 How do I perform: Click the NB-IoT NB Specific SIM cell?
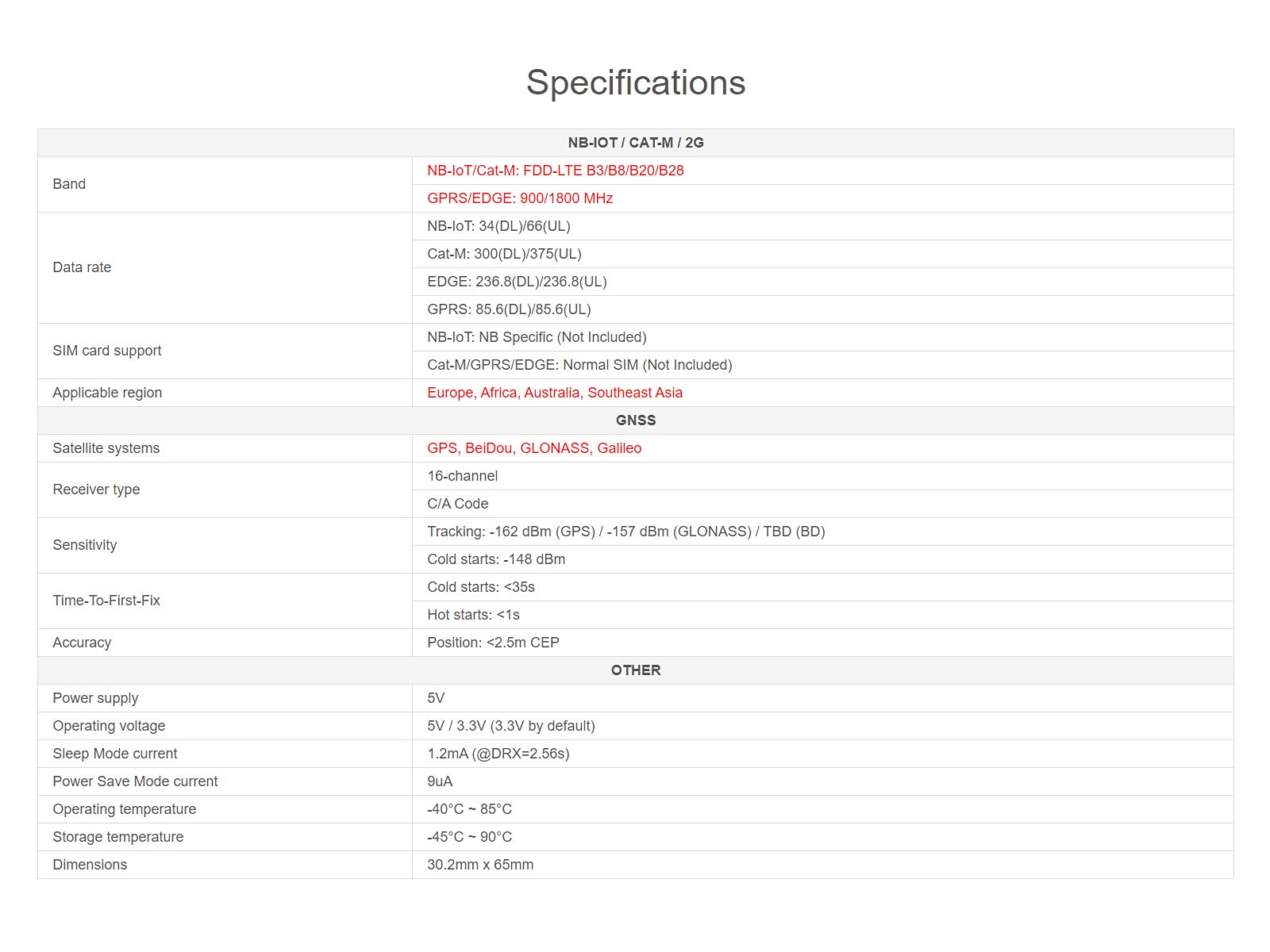tap(537, 337)
